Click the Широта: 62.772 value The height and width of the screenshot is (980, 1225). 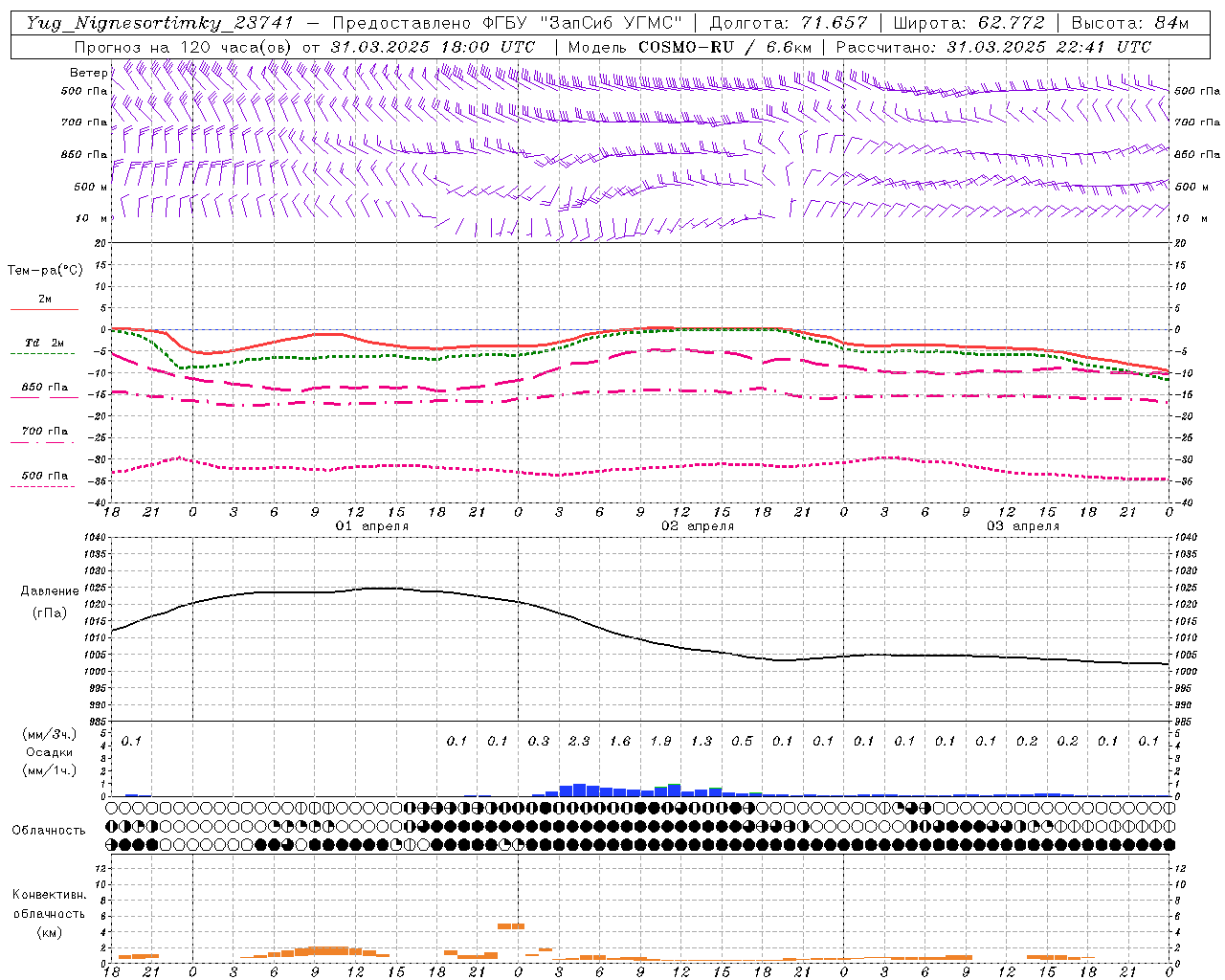(969, 23)
